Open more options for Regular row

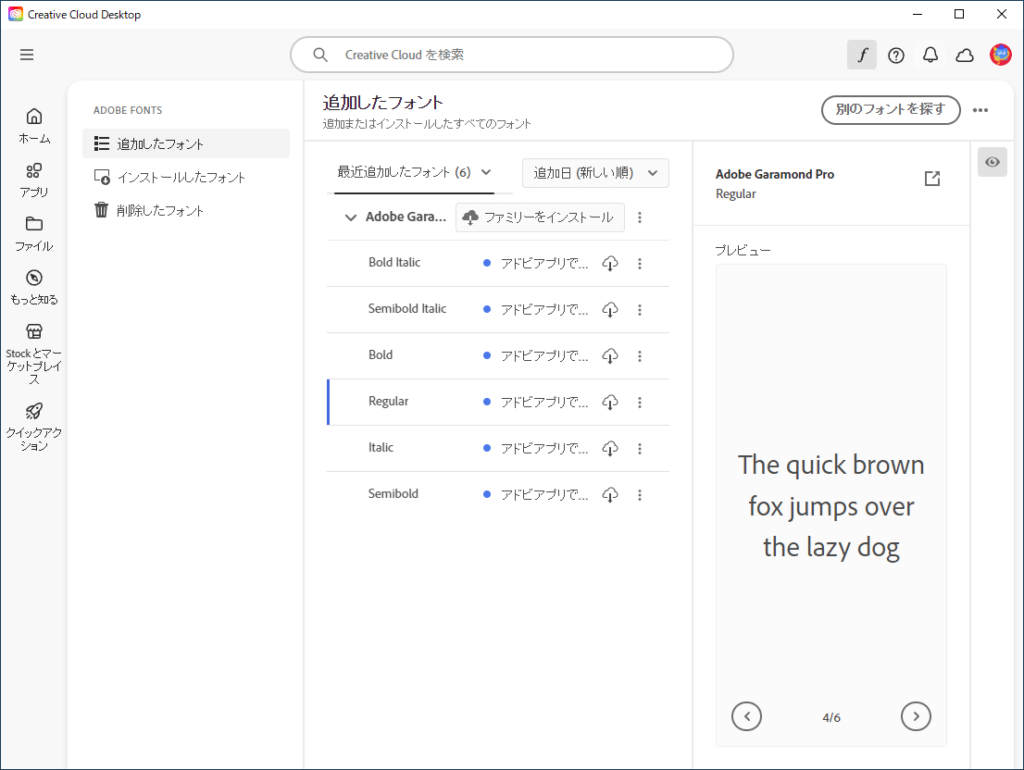[640, 402]
